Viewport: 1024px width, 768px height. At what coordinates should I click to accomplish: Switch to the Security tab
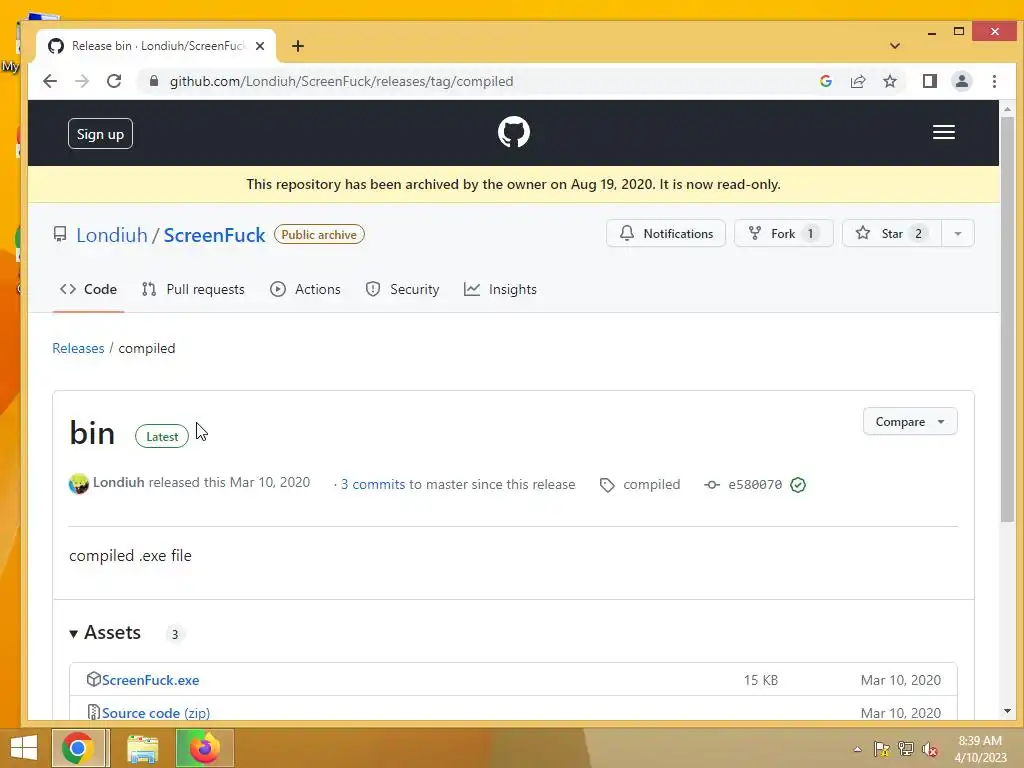coord(402,289)
